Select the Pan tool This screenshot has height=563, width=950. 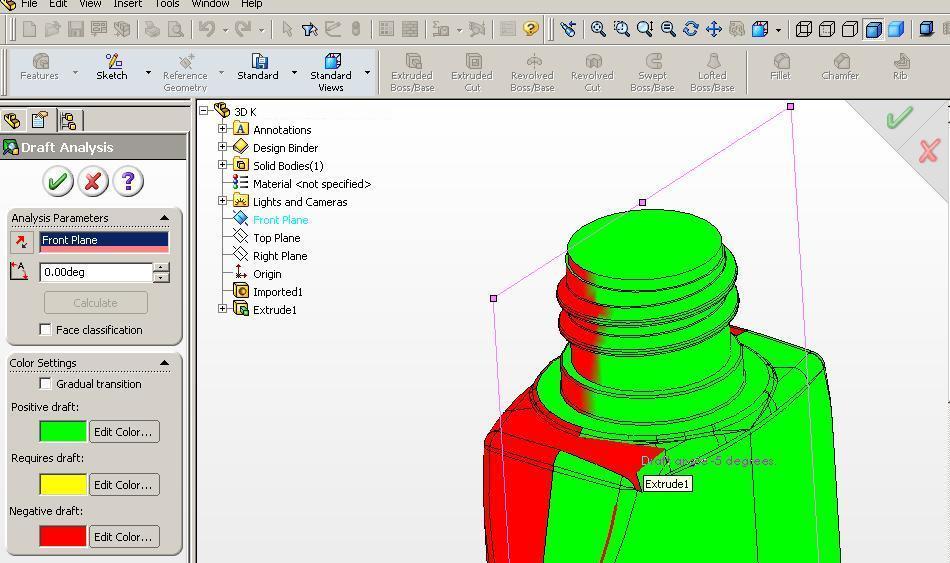point(714,28)
